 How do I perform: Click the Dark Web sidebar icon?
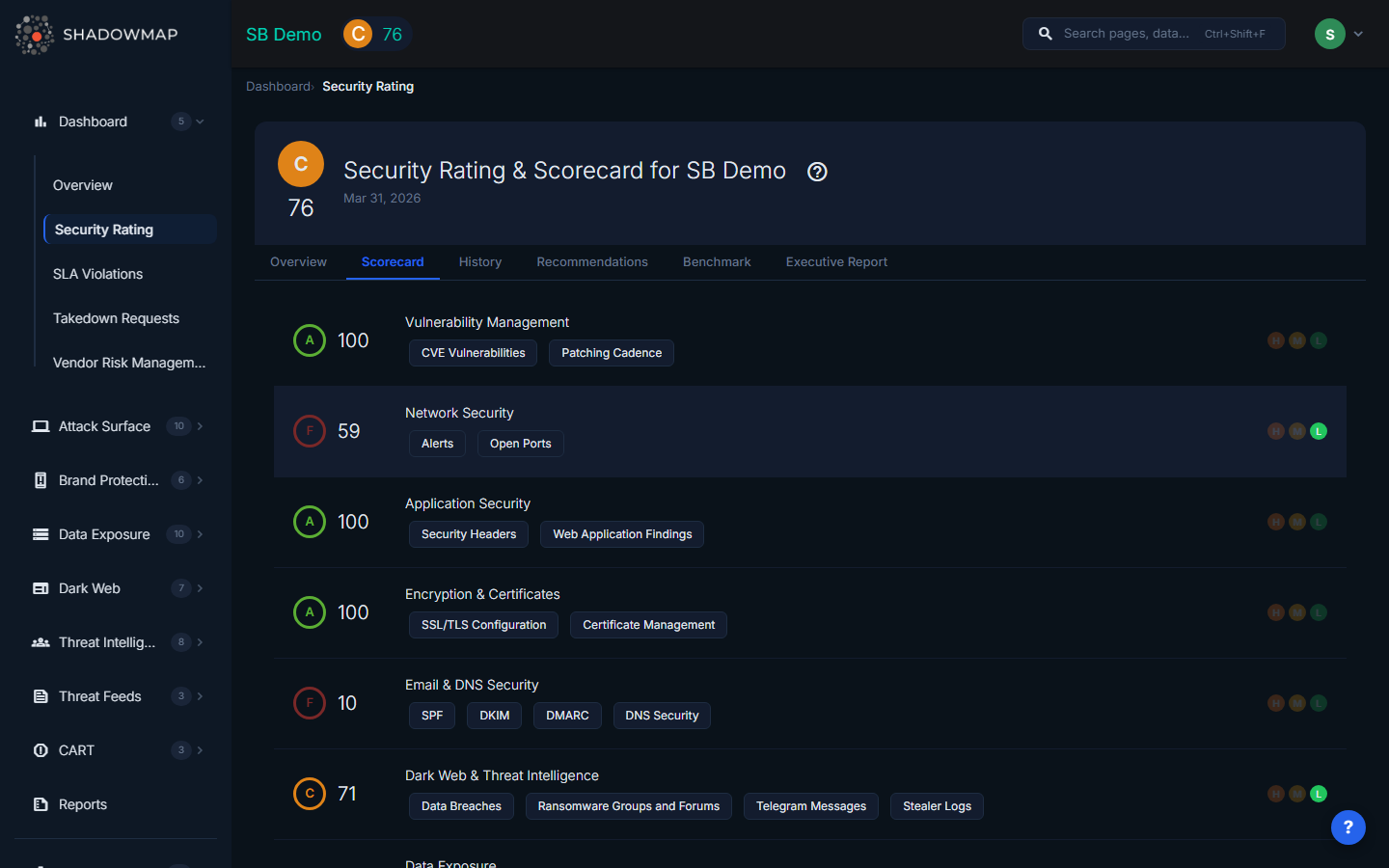[x=41, y=588]
